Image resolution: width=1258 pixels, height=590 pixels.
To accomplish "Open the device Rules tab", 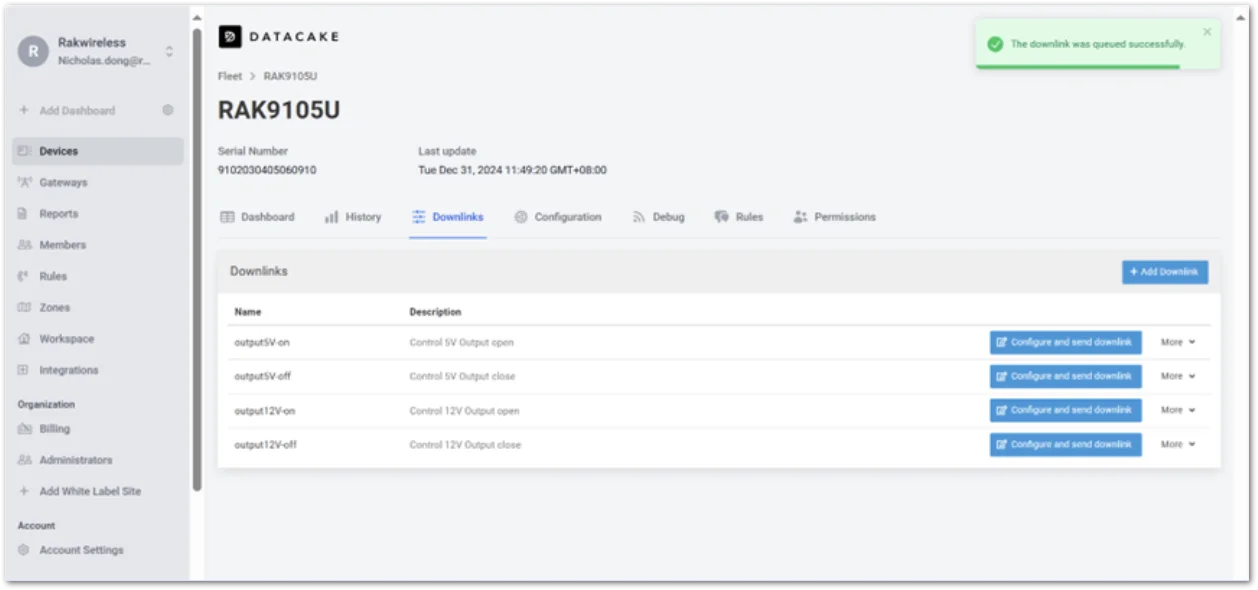I will click(x=739, y=217).
